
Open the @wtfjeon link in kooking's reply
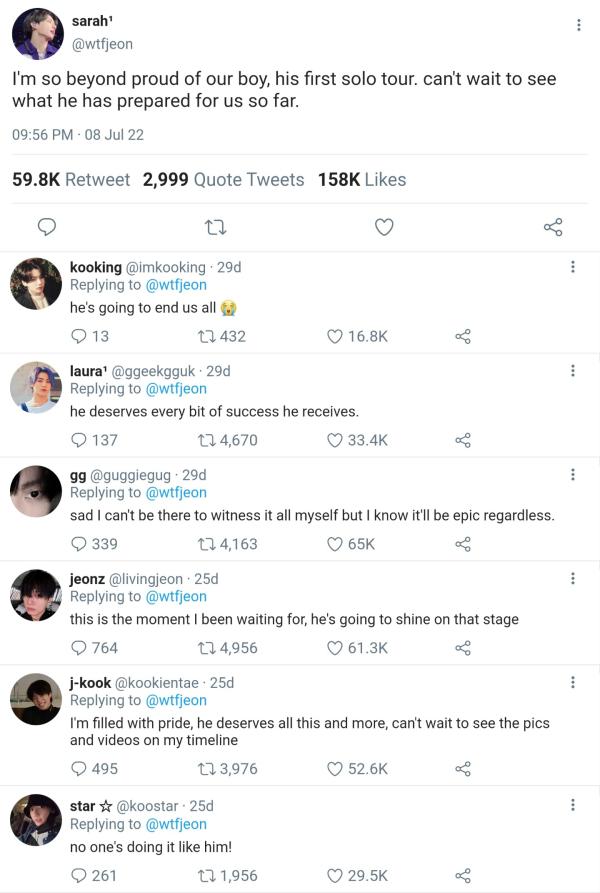(176, 285)
